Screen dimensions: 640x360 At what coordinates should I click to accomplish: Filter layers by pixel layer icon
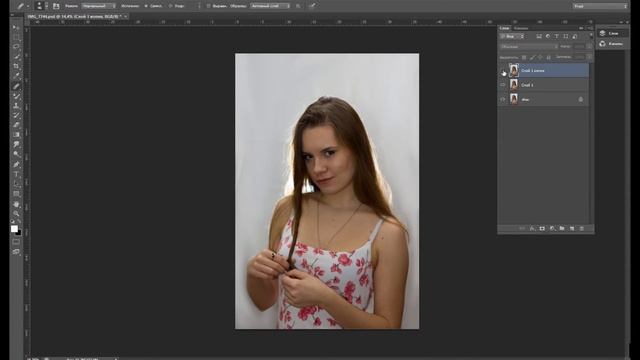tap(539, 36)
